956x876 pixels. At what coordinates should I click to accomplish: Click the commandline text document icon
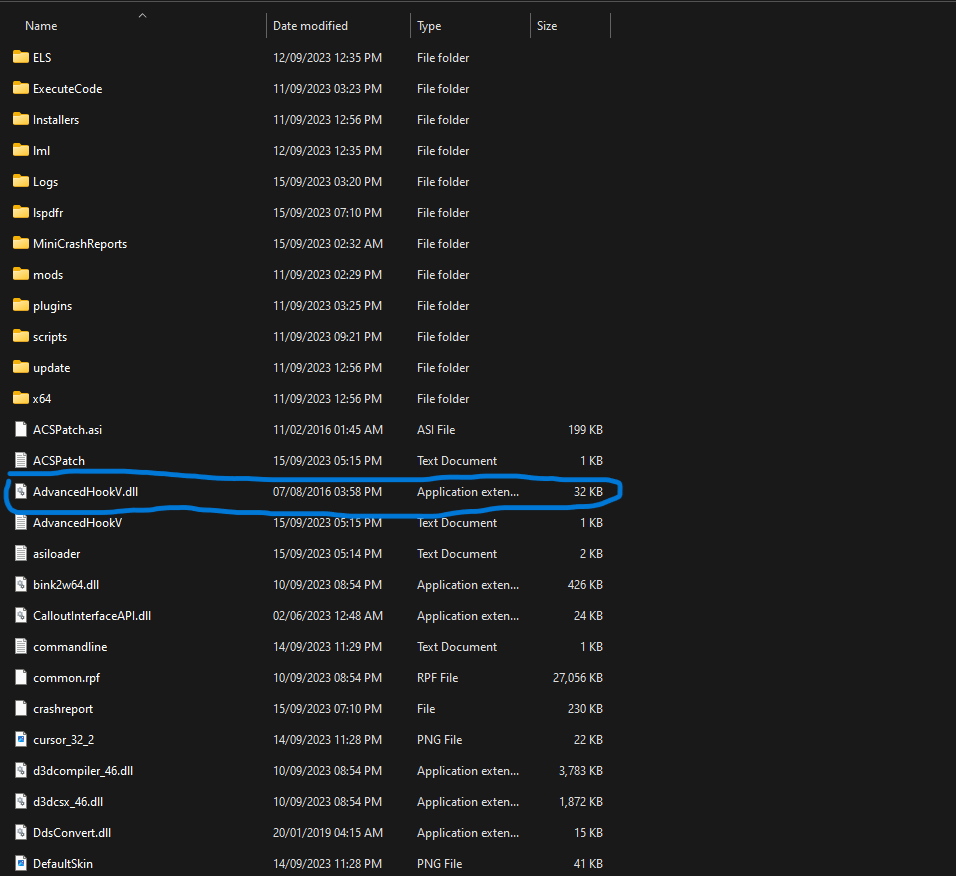21,646
